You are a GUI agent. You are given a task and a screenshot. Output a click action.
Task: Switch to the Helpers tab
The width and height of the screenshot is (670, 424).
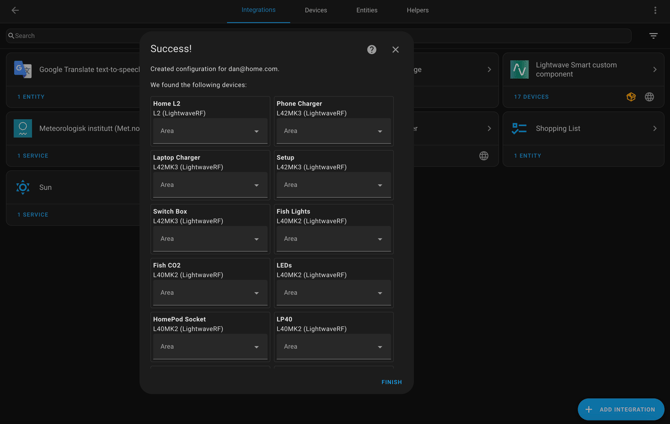[x=417, y=10]
